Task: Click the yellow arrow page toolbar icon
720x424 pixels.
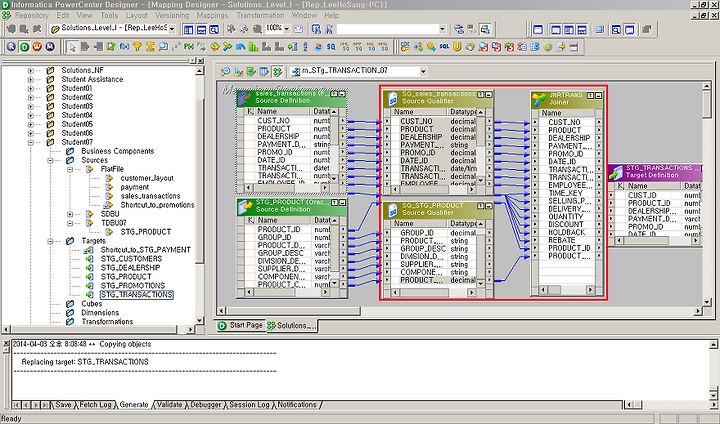Action: point(560,47)
